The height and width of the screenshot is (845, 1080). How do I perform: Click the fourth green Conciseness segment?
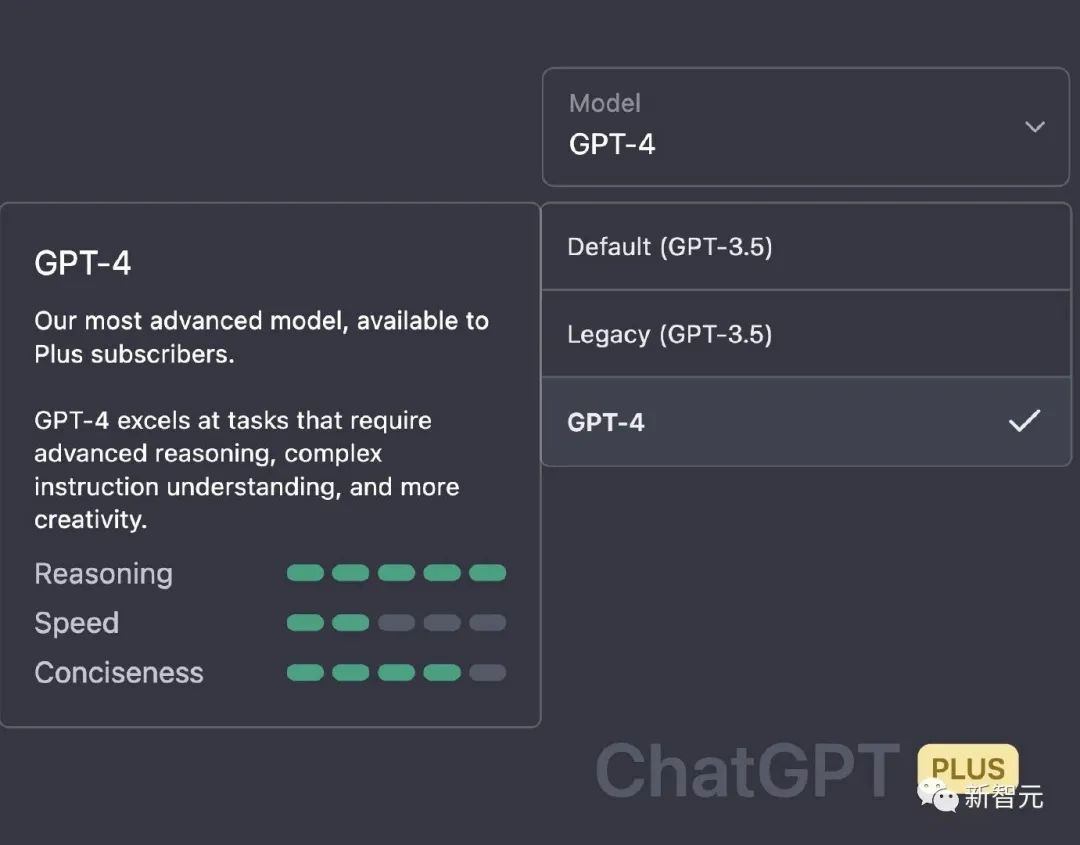(x=442, y=672)
